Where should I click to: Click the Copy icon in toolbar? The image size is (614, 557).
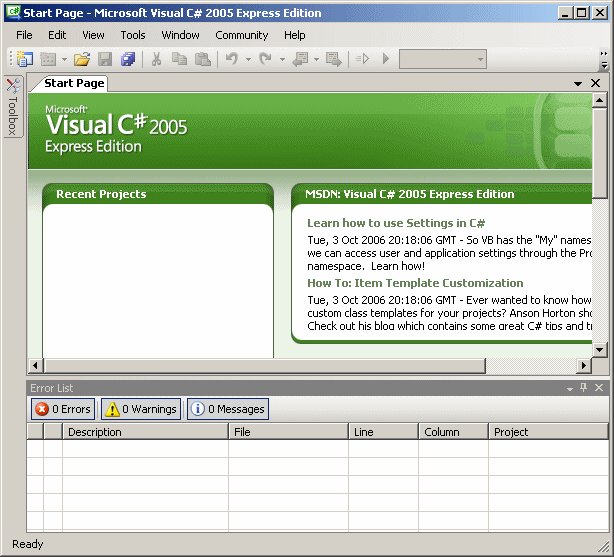pyautogui.click(x=179, y=59)
